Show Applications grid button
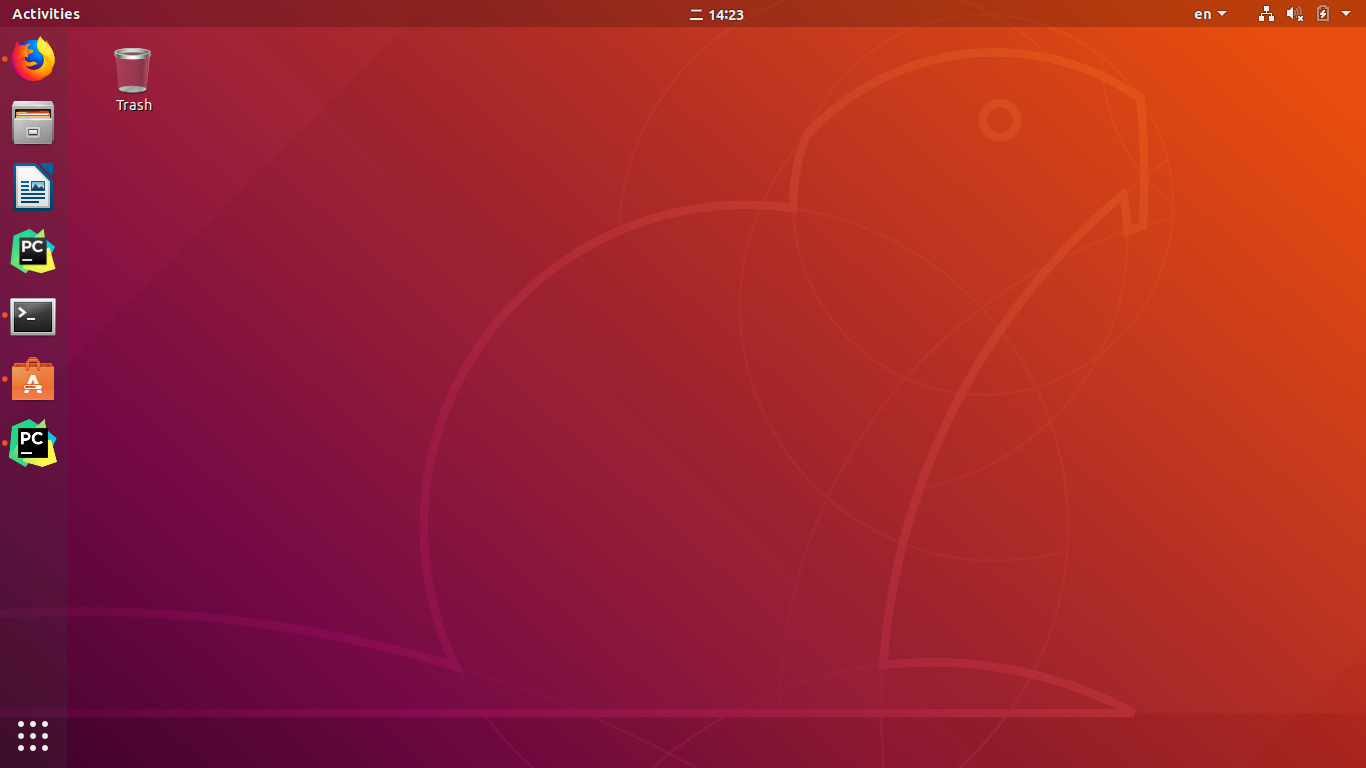The image size is (1366, 768). 33,736
